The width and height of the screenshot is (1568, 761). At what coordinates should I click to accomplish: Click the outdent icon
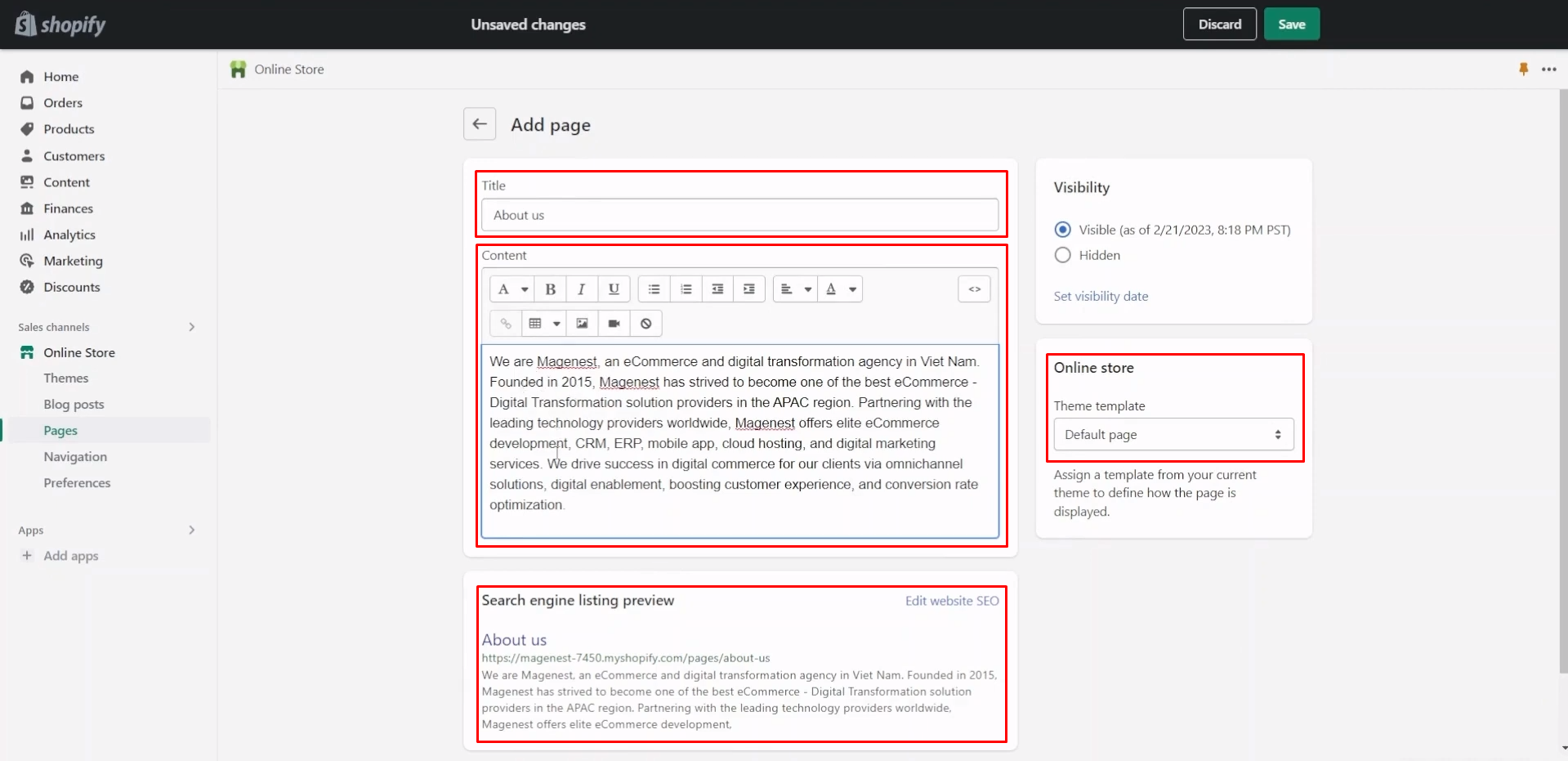717,289
